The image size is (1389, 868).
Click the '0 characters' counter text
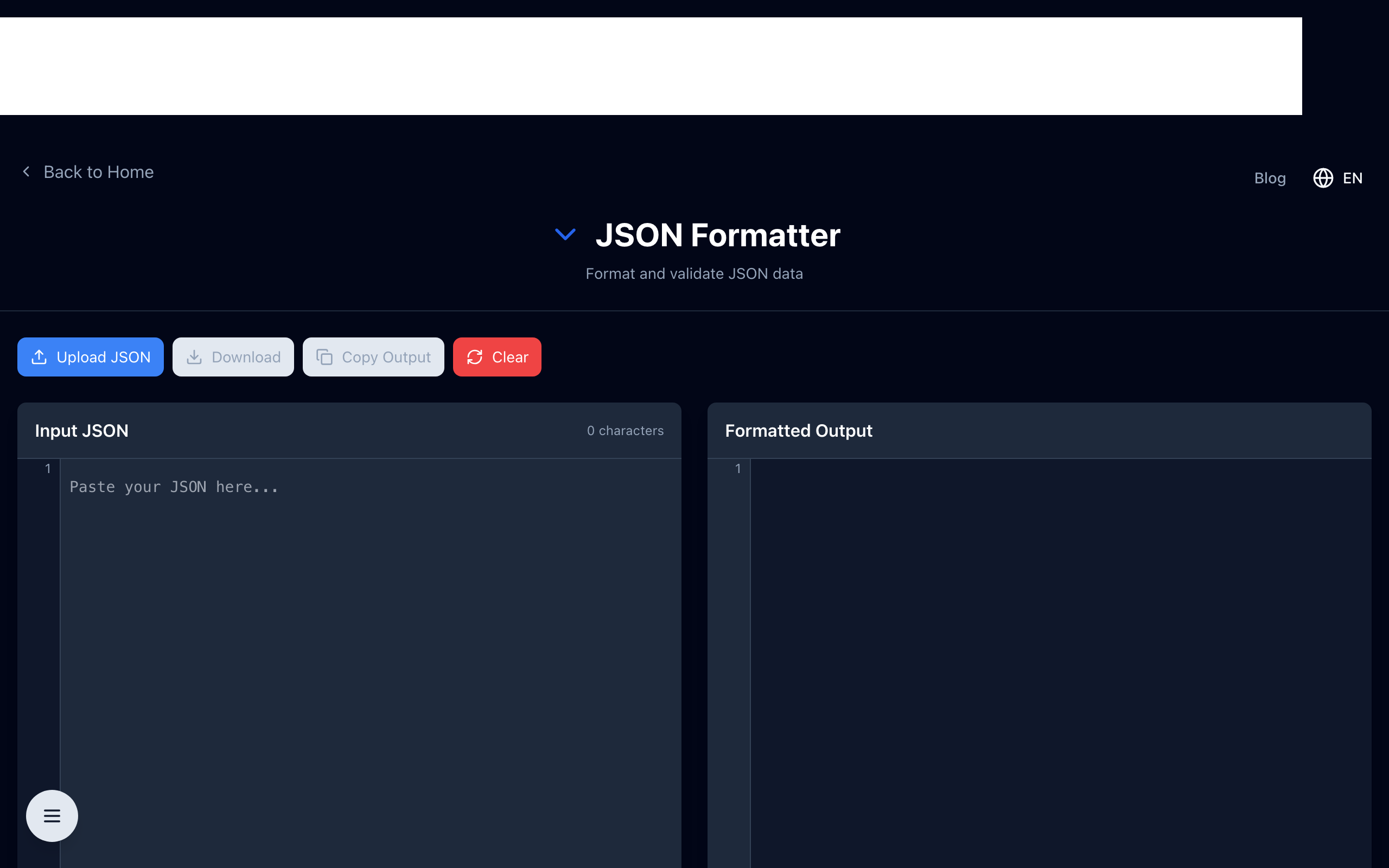click(625, 431)
